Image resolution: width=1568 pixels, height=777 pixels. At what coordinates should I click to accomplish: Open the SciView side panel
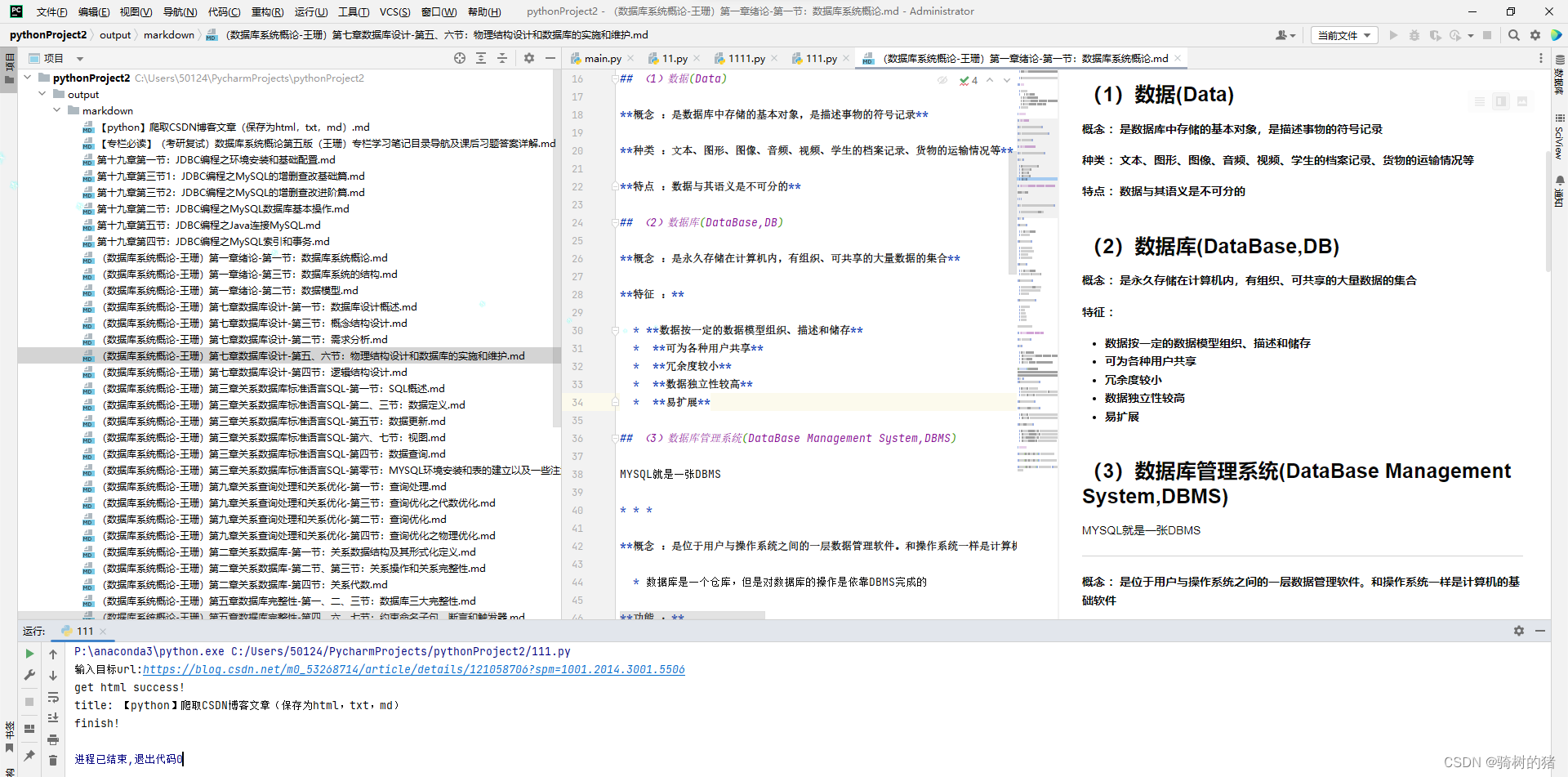(x=1559, y=137)
